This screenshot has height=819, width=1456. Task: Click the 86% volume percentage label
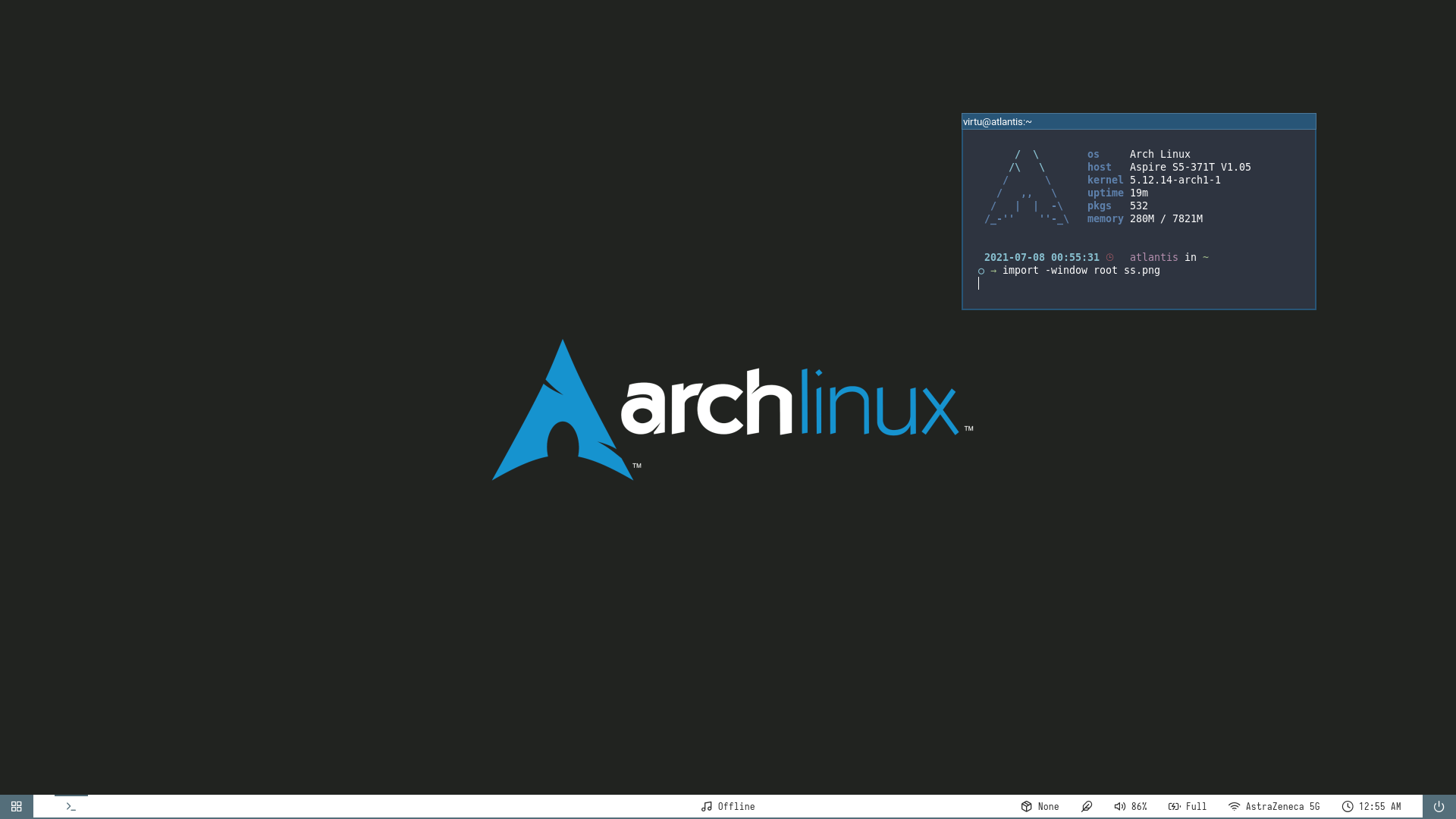pos(1139,806)
